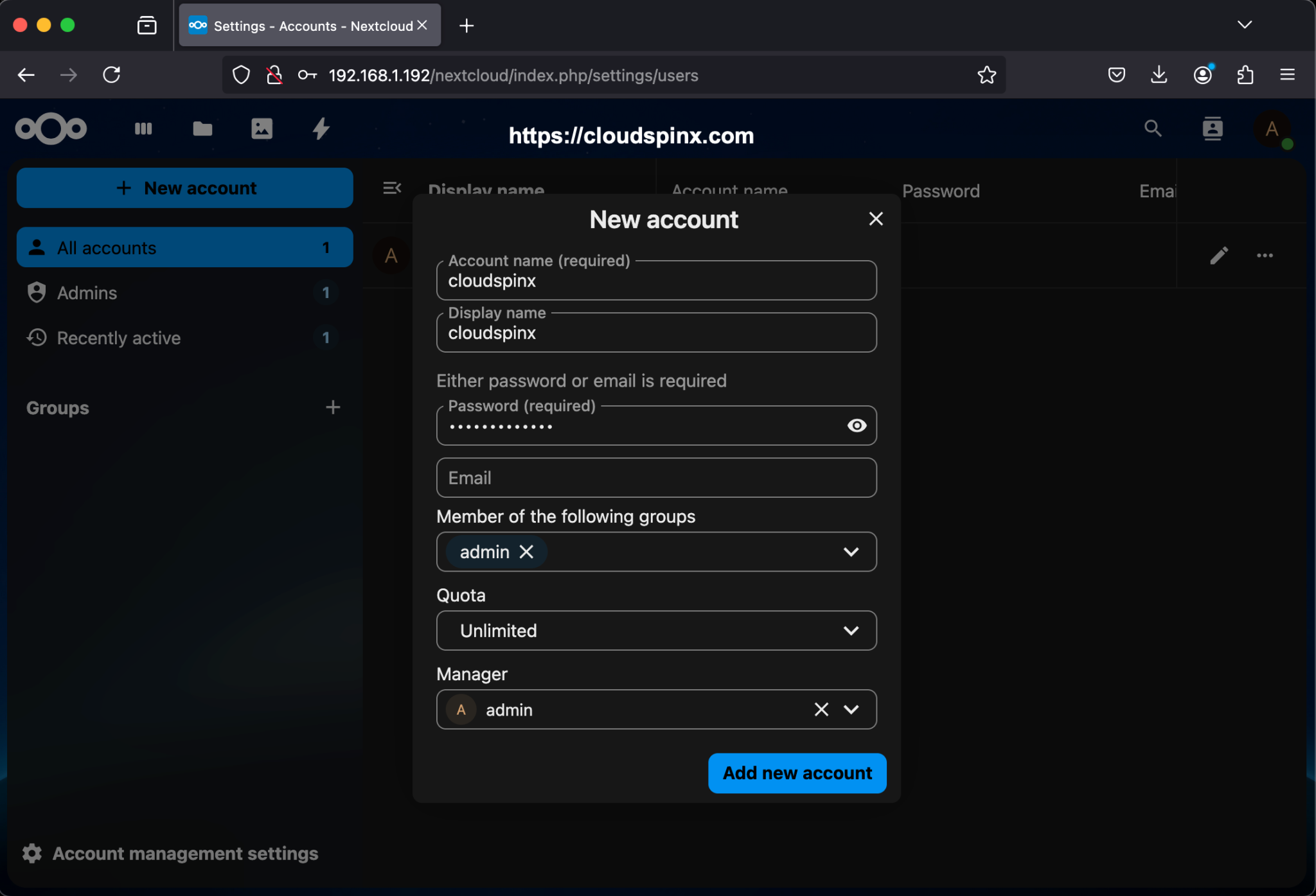
Task: Expand the Manager dropdown
Action: tap(851, 709)
